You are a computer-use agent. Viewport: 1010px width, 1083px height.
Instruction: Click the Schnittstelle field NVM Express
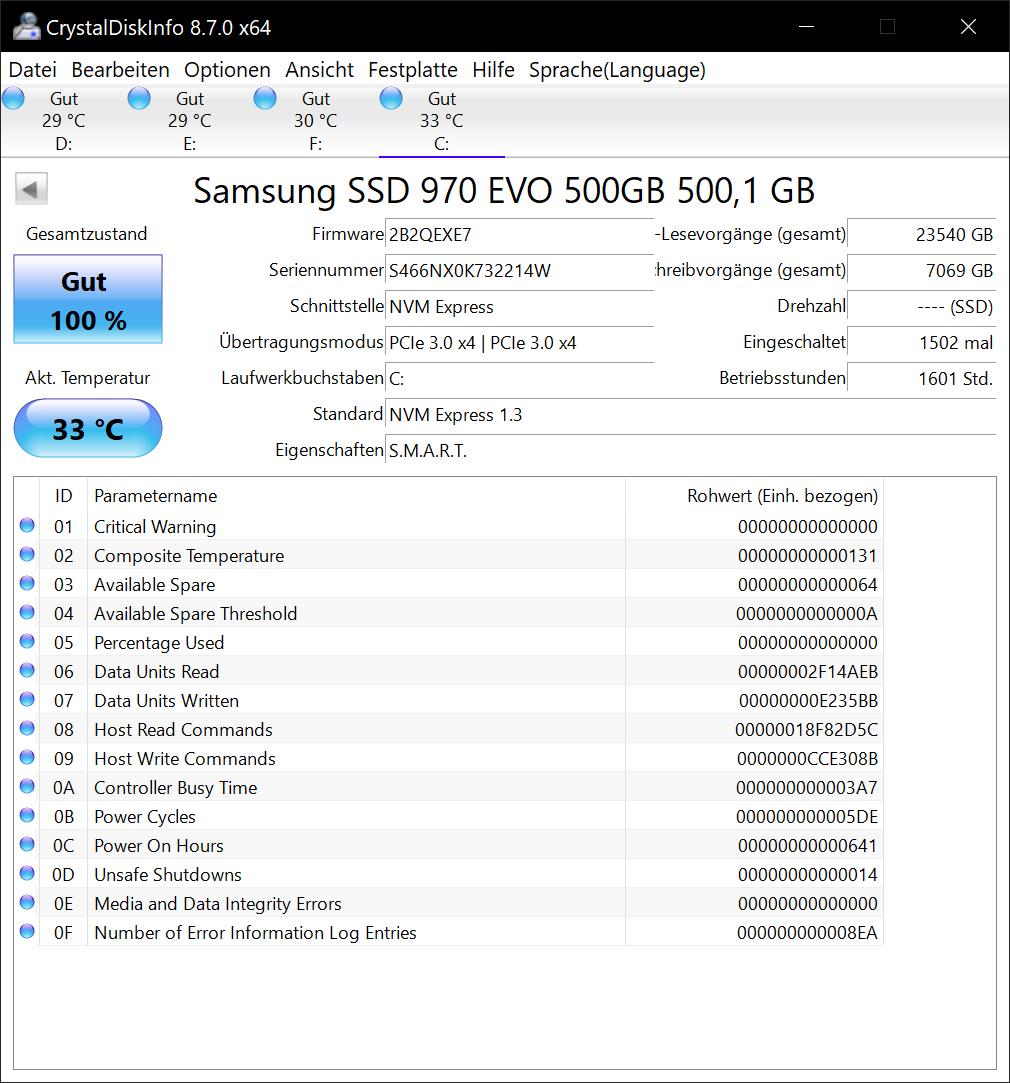pos(519,307)
